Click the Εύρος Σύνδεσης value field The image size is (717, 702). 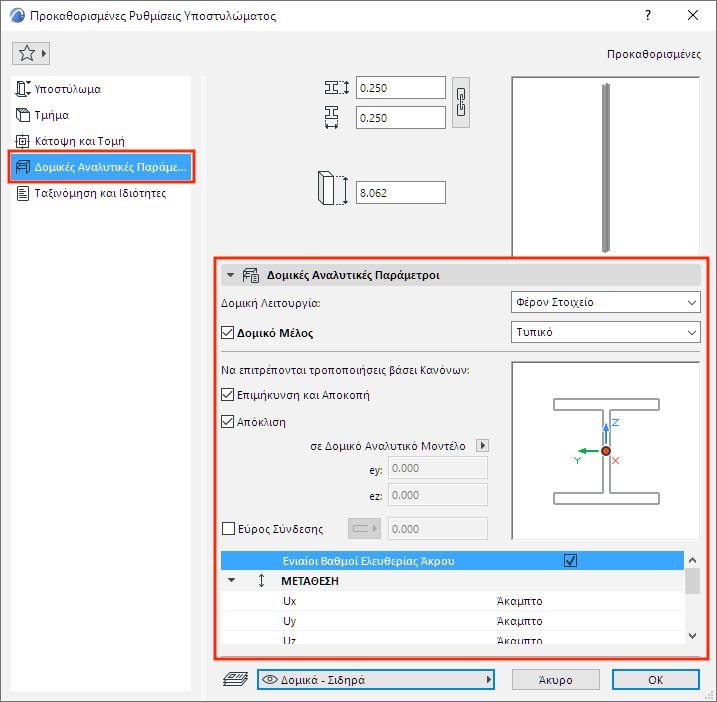coord(438,529)
